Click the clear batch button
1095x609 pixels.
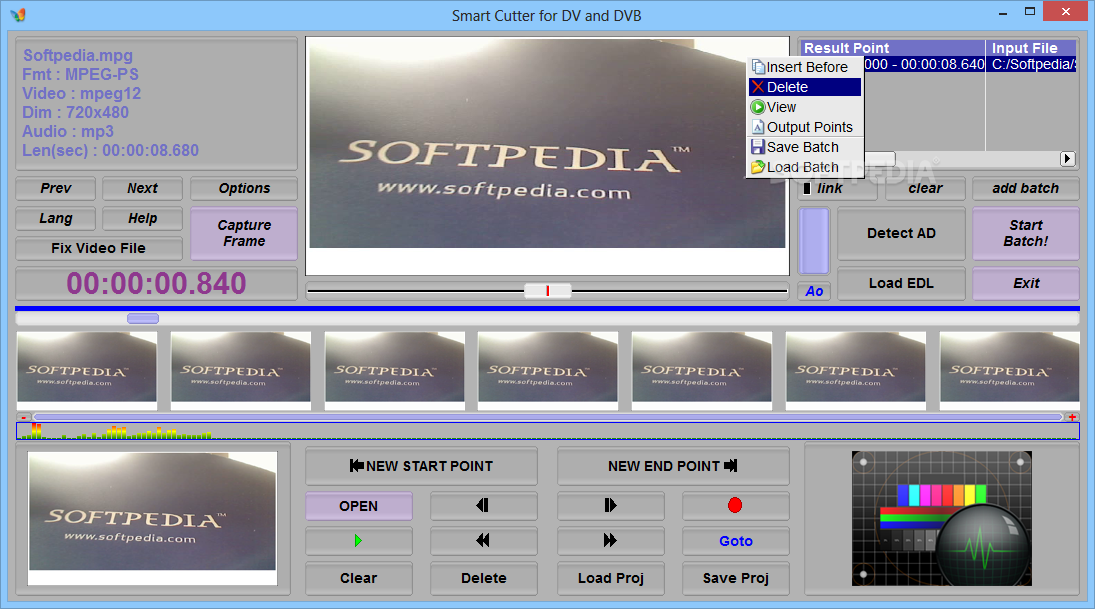click(x=925, y=189)
